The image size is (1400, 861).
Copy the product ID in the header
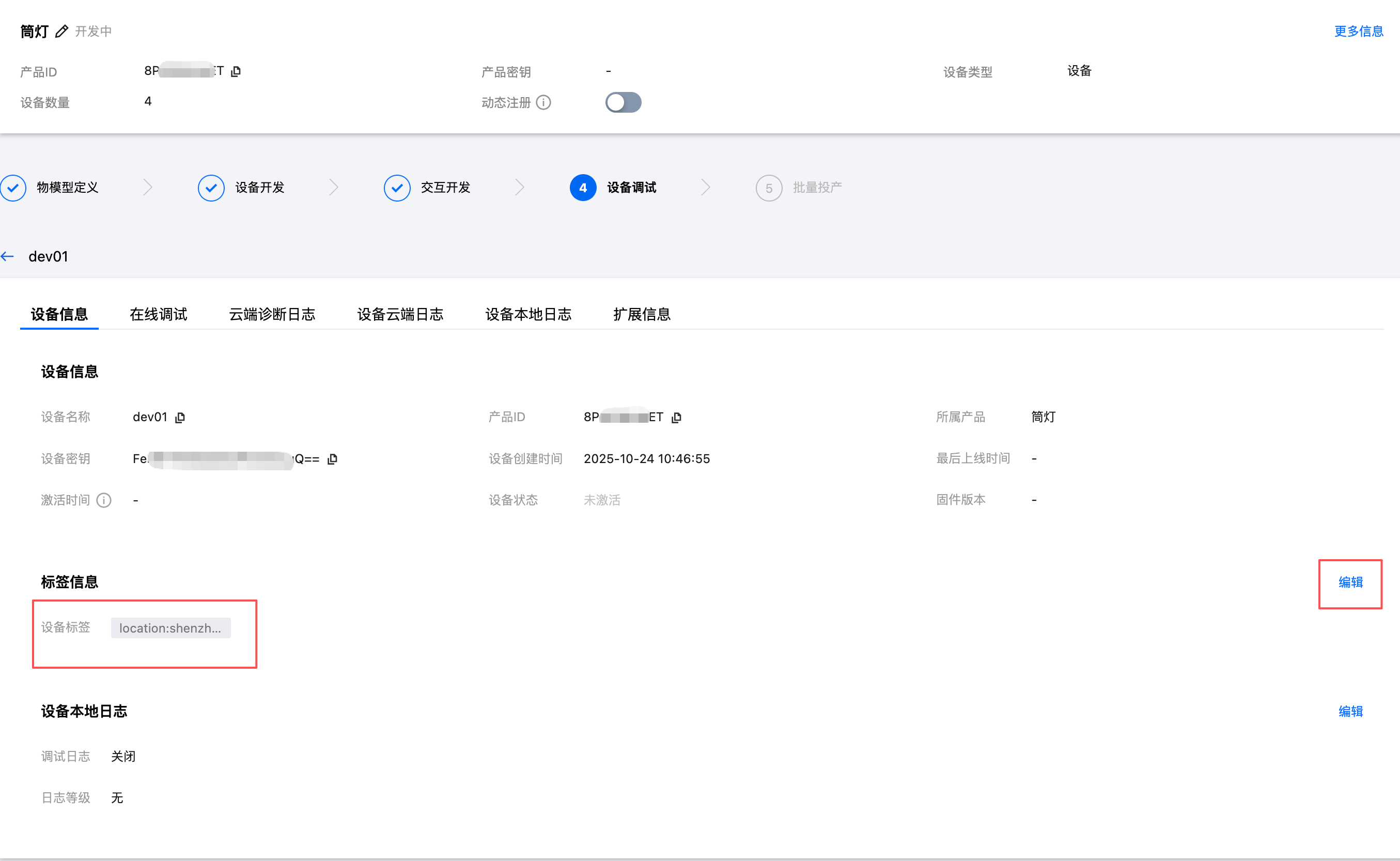tap(236, 71)
